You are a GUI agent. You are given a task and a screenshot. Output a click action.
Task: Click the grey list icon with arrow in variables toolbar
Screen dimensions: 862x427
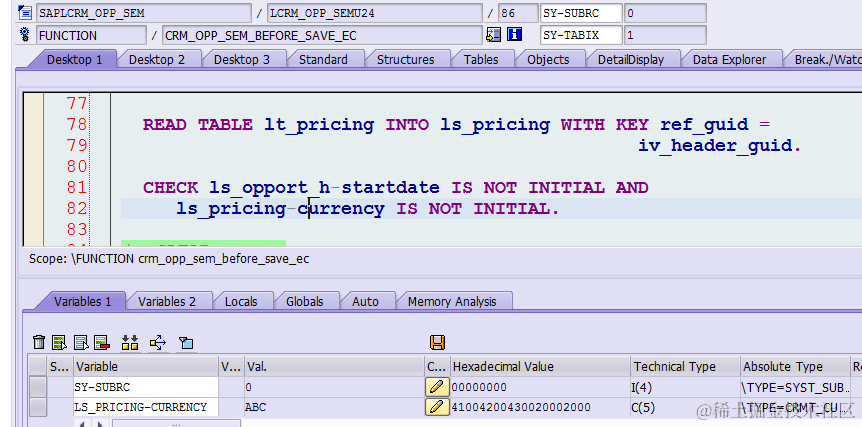pos(81,342)
